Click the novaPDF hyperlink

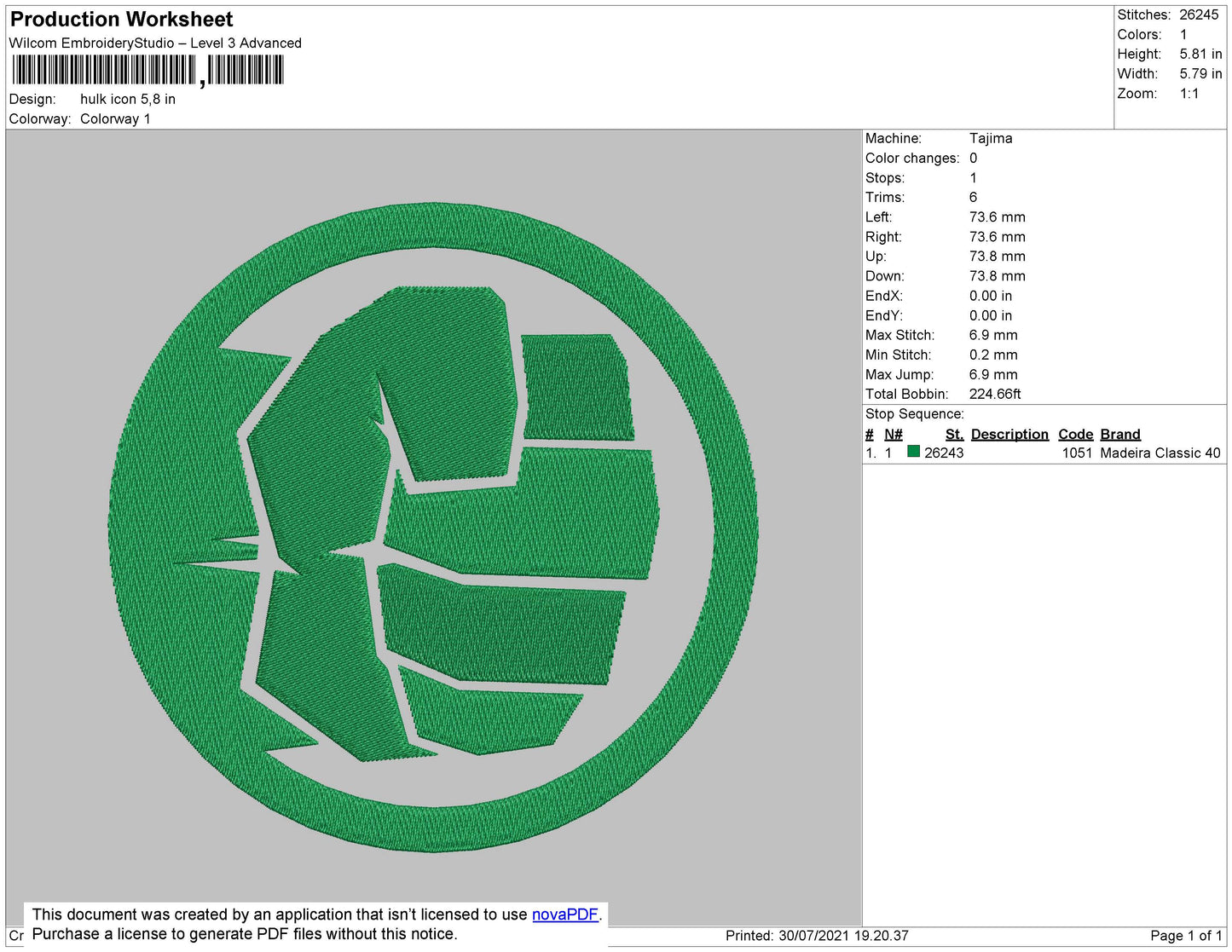point(565,914)
